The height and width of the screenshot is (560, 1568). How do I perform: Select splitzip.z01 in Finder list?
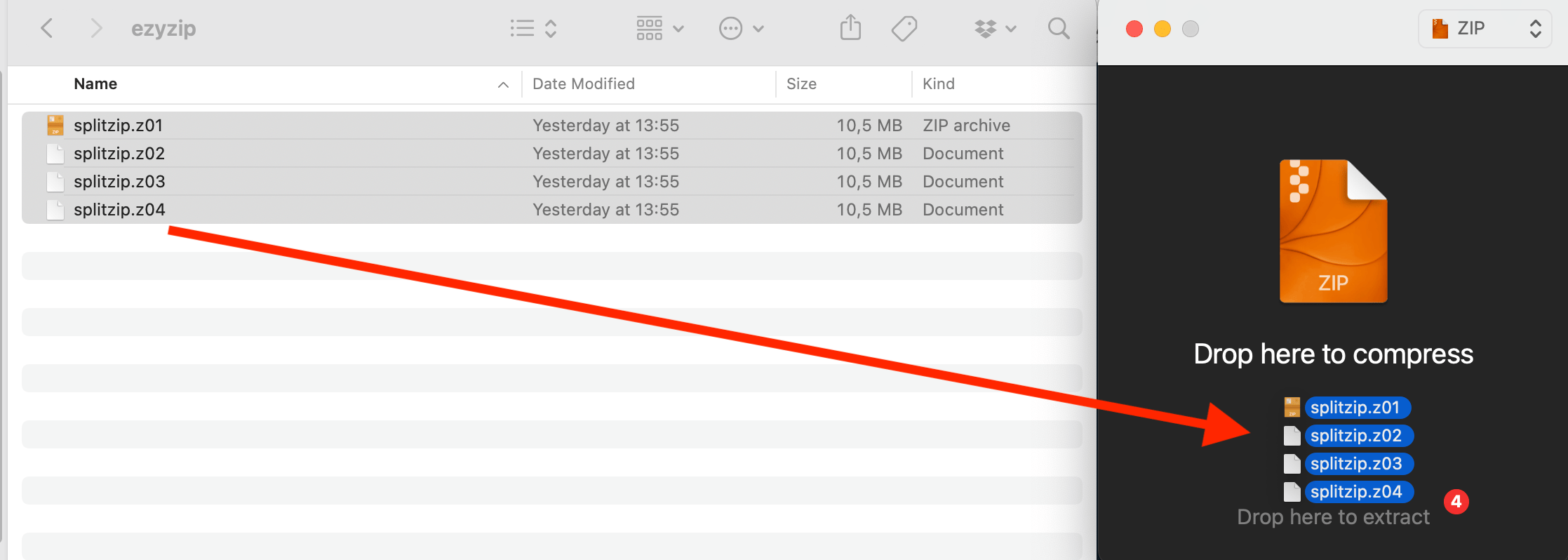(551, 126)
